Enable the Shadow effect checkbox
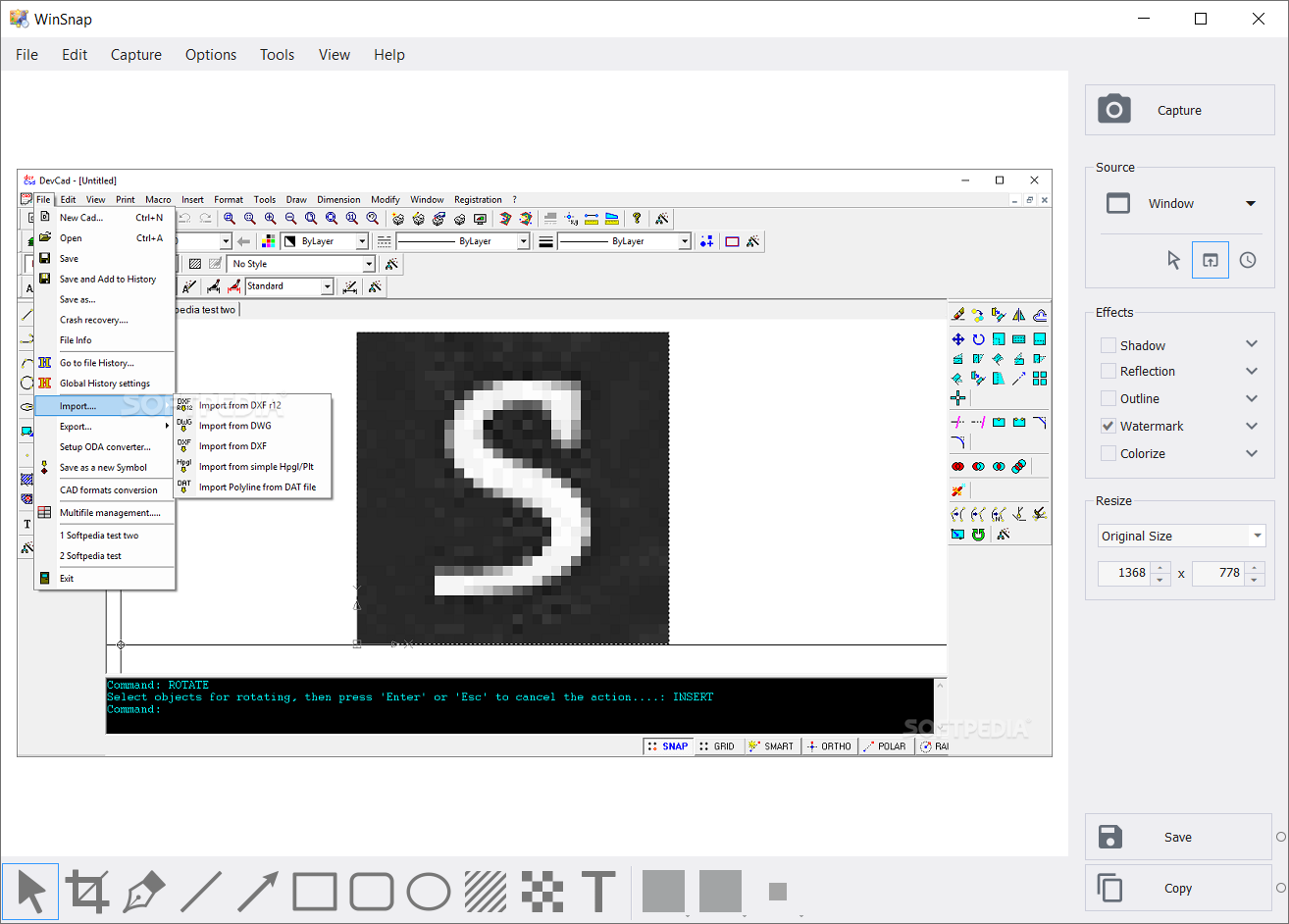 pos(1109,345)
